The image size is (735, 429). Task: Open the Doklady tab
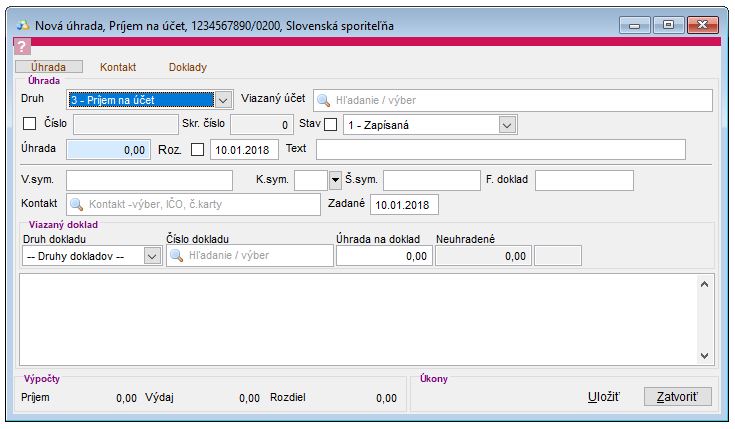[187, 67]
